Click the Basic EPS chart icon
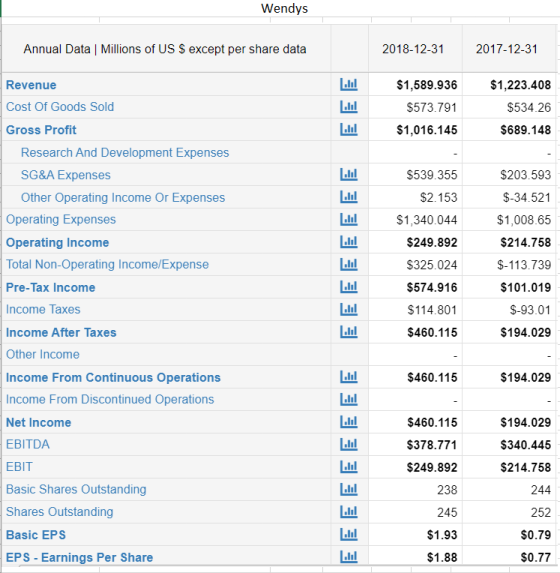Viewport: 560px width, 573px height. (349, 535)
